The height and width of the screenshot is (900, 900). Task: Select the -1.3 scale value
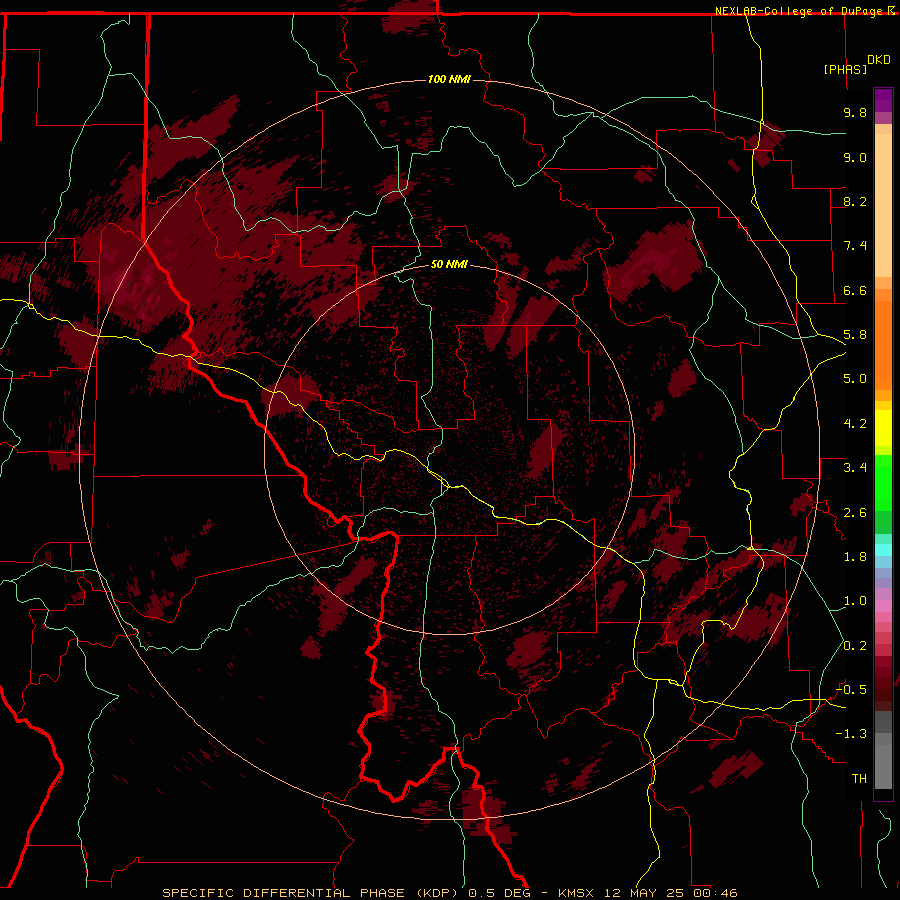tap(851, 734)
